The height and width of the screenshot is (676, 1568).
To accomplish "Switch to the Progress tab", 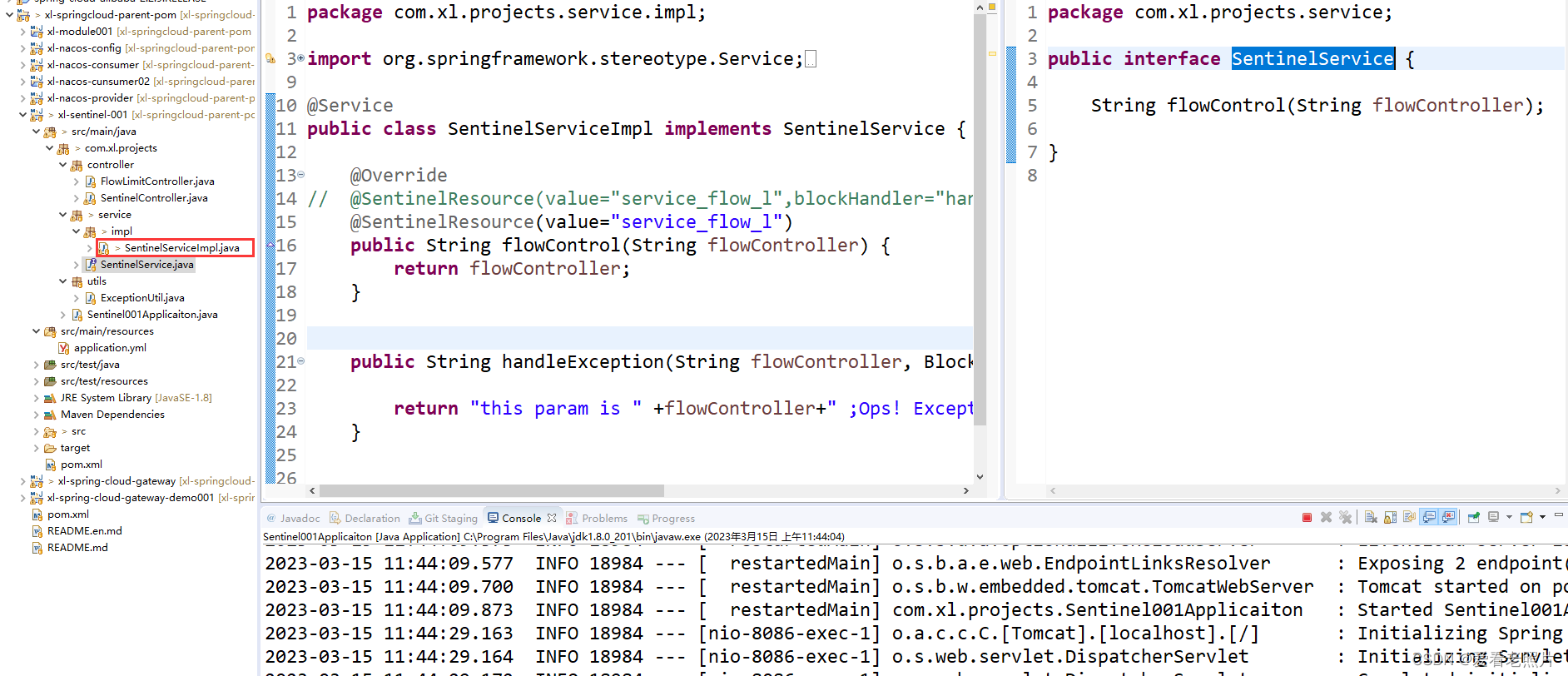I will [666, 518].
